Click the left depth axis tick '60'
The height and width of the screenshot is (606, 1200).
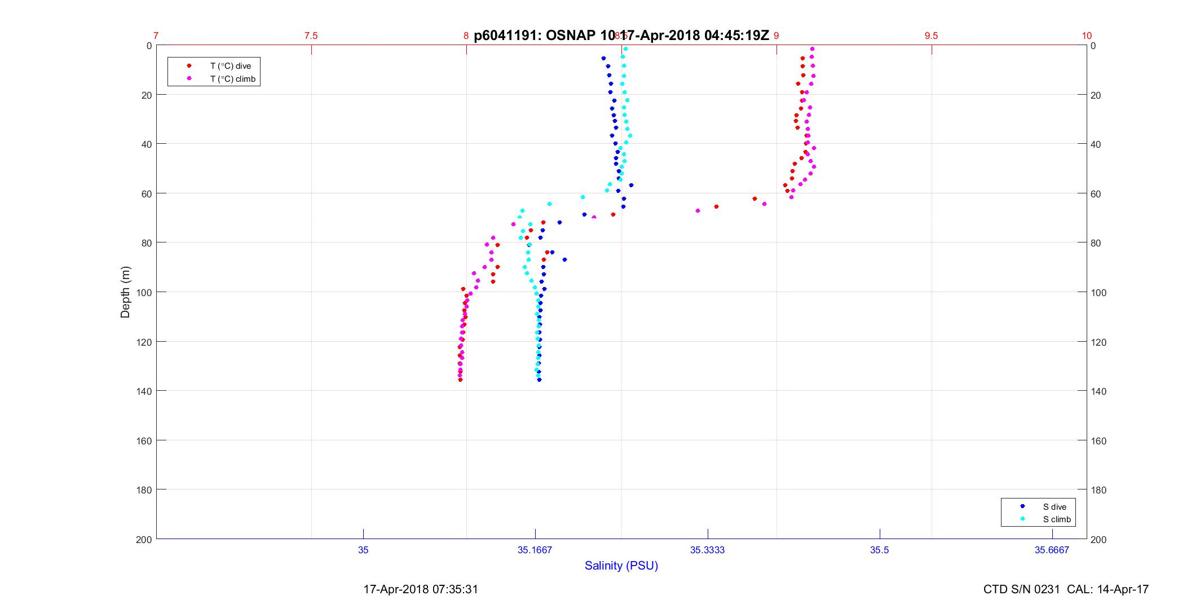(146, 193)
